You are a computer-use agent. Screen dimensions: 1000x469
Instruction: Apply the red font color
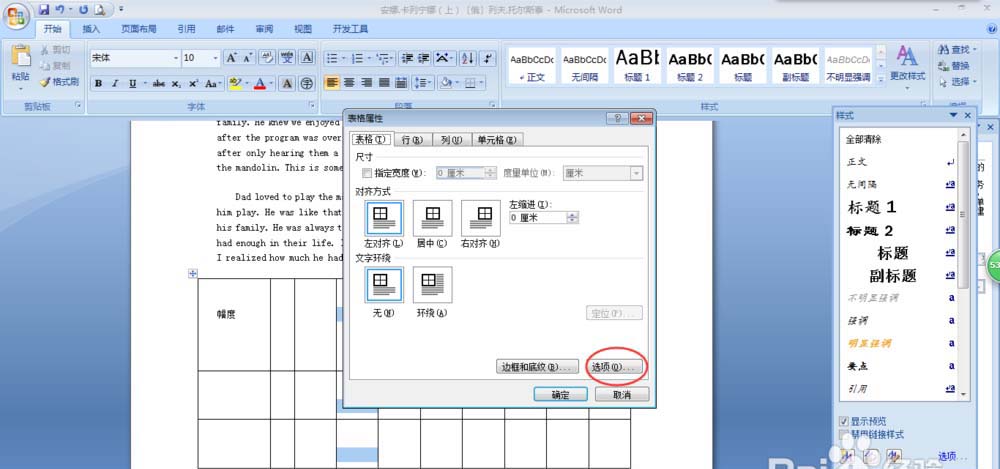coord(260,84)
